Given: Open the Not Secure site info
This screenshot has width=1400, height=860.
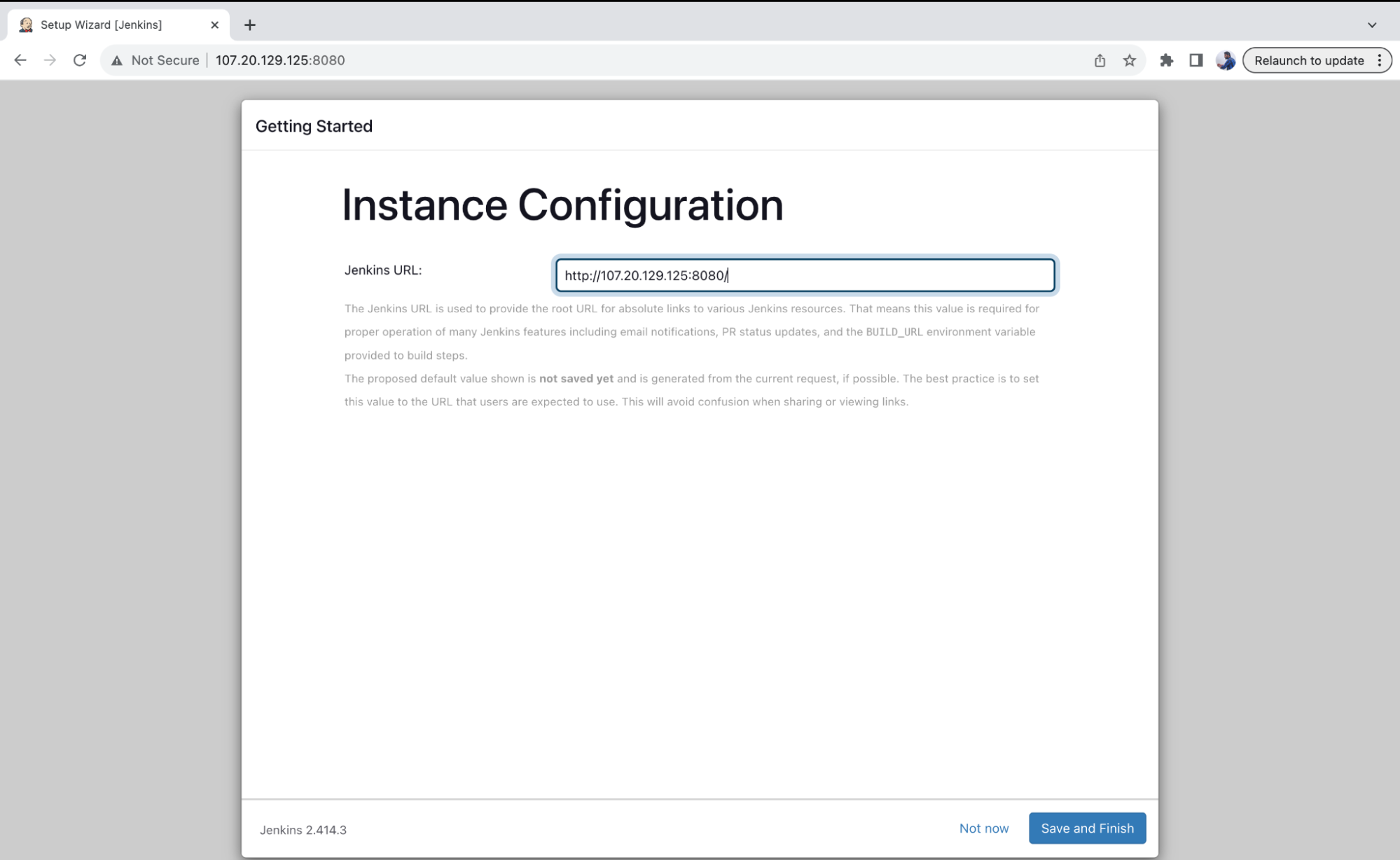Looking at the screenshot, I should [x=155, y=60].
